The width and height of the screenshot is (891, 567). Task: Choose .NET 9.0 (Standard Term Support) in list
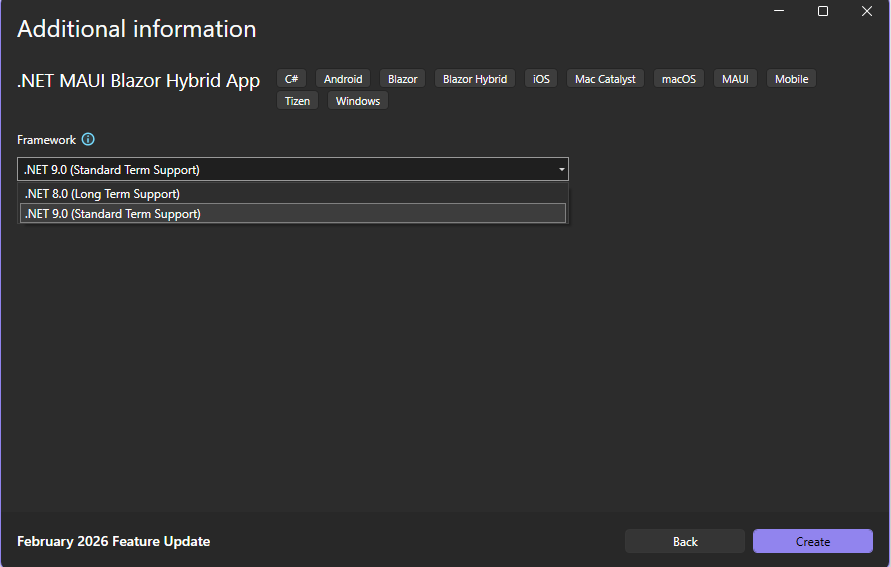[x=293, y=214]
